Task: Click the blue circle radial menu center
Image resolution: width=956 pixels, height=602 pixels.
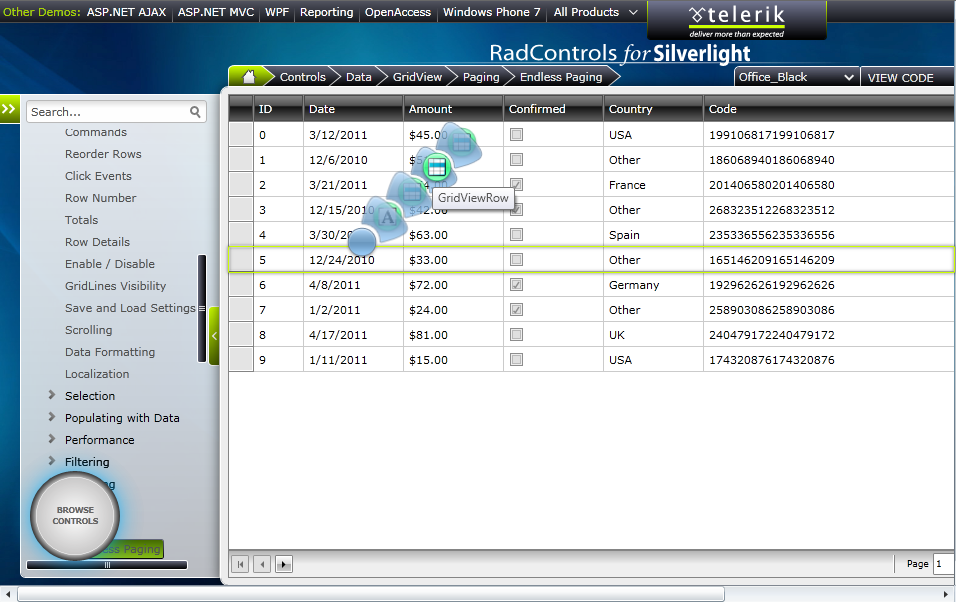Action: pos(362,242)
